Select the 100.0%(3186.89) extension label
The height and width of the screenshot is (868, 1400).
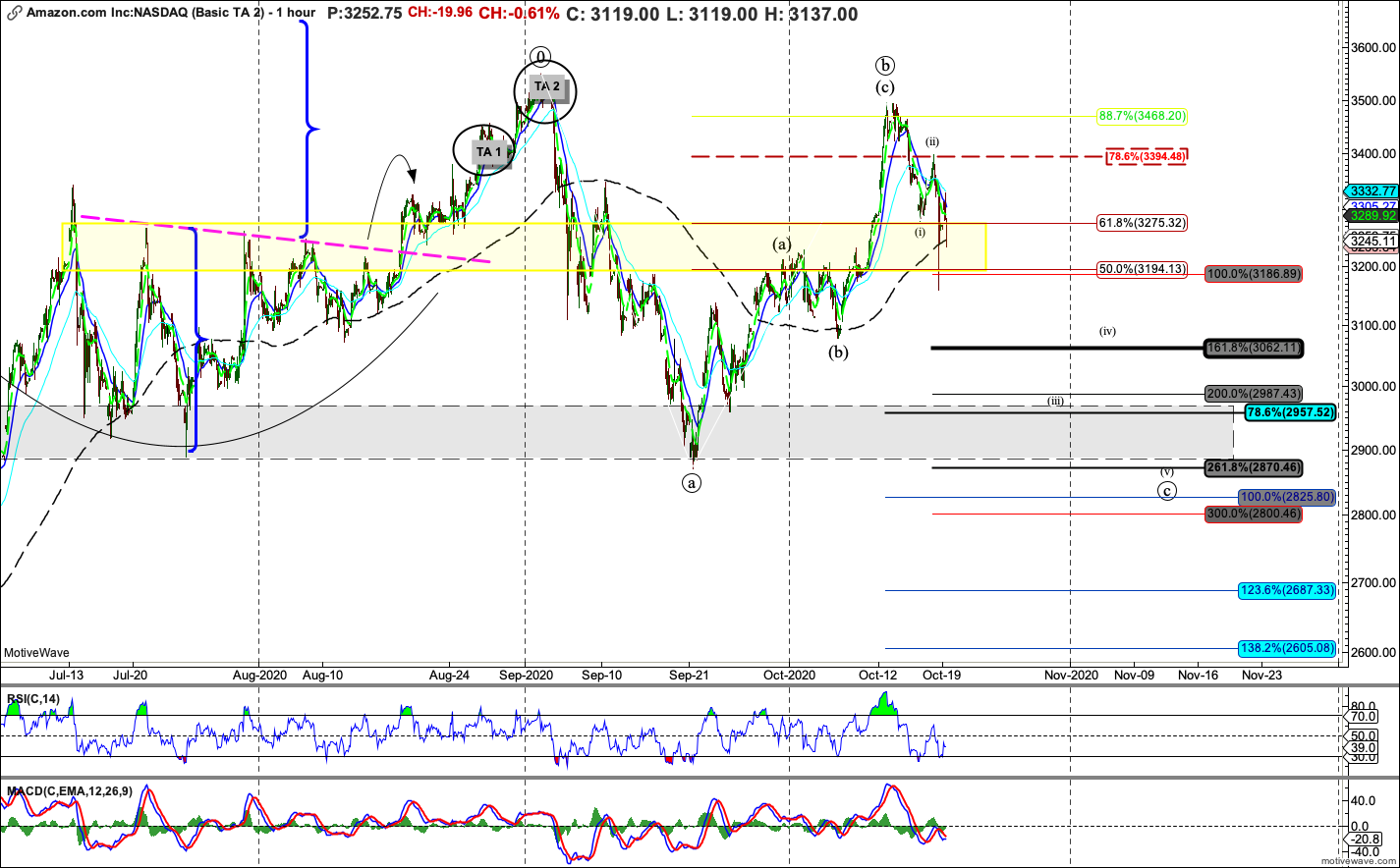(1254, 274)
